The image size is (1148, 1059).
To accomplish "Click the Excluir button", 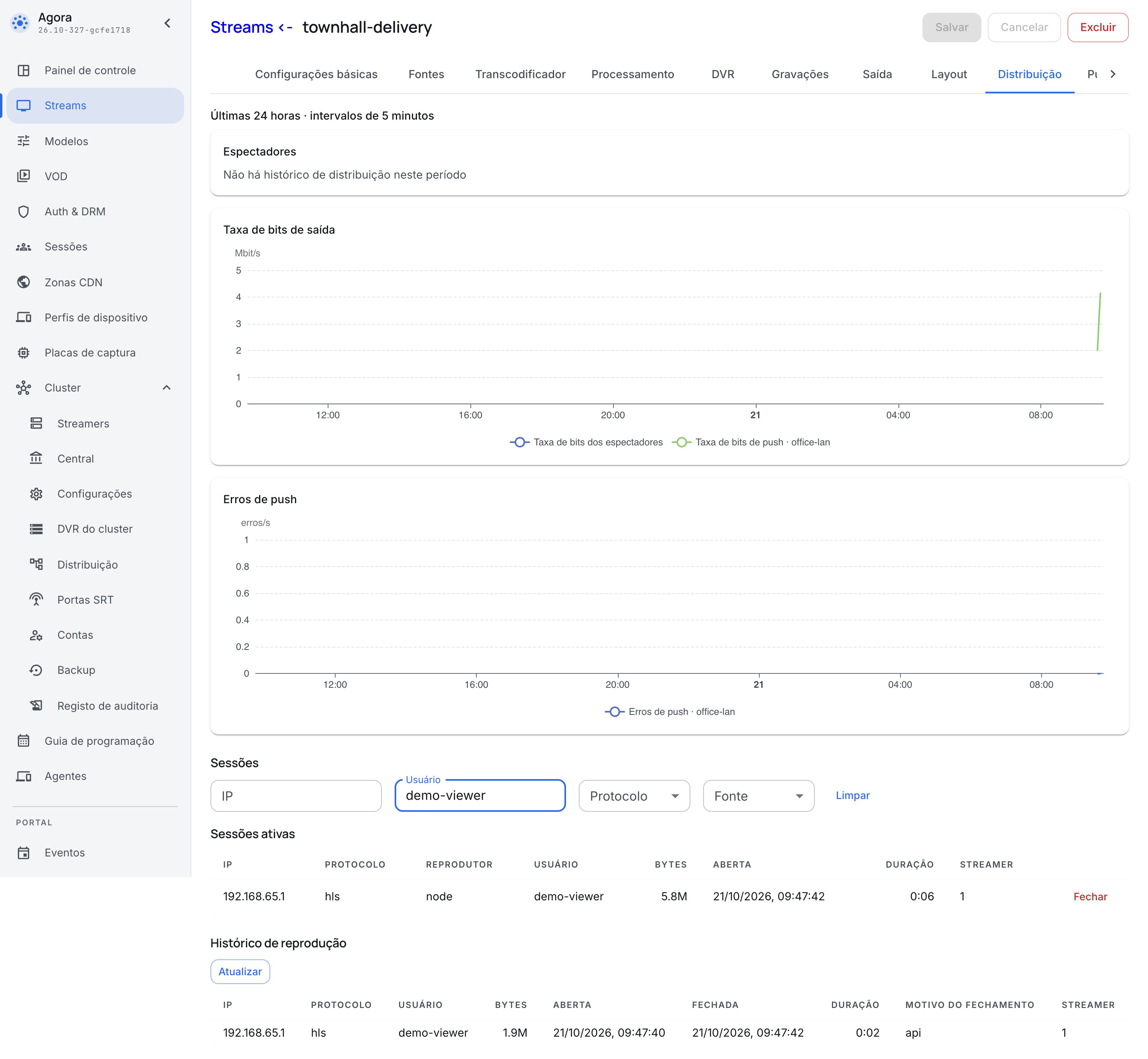I will point(1098,28).
